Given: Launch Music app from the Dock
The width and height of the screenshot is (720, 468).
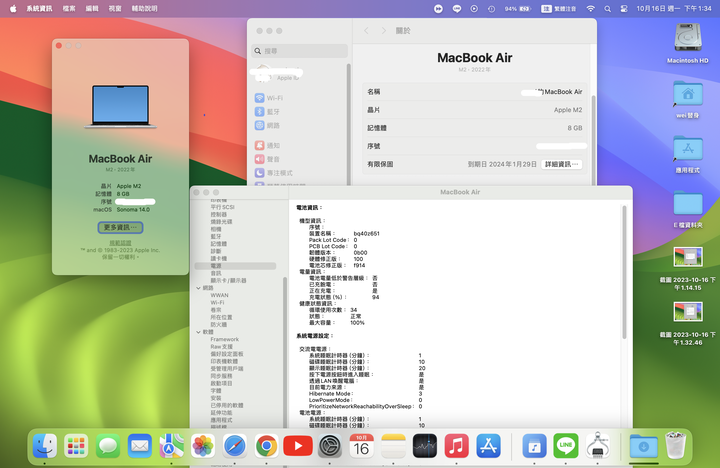Looking at the screenshot, I should (456, 446).
